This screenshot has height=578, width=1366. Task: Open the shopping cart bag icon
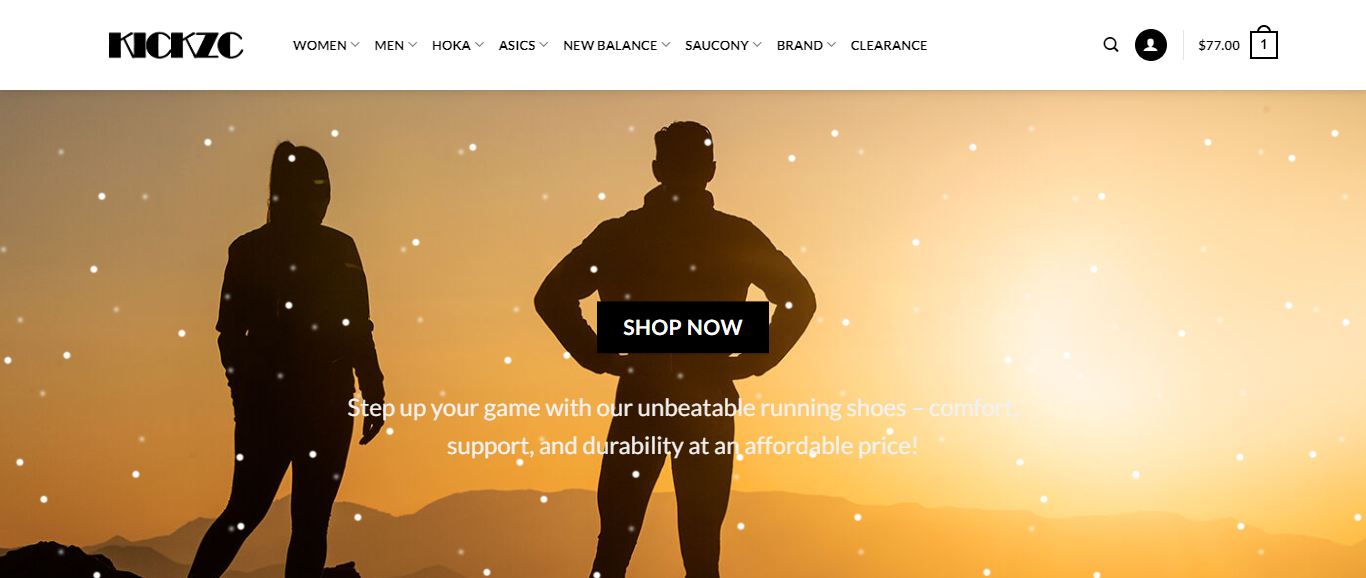1264,43
